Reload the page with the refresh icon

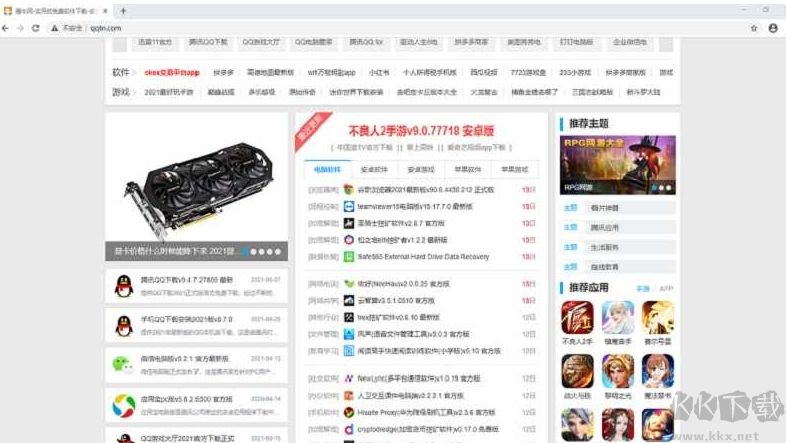pyautogui.click(x=35, y=28)
